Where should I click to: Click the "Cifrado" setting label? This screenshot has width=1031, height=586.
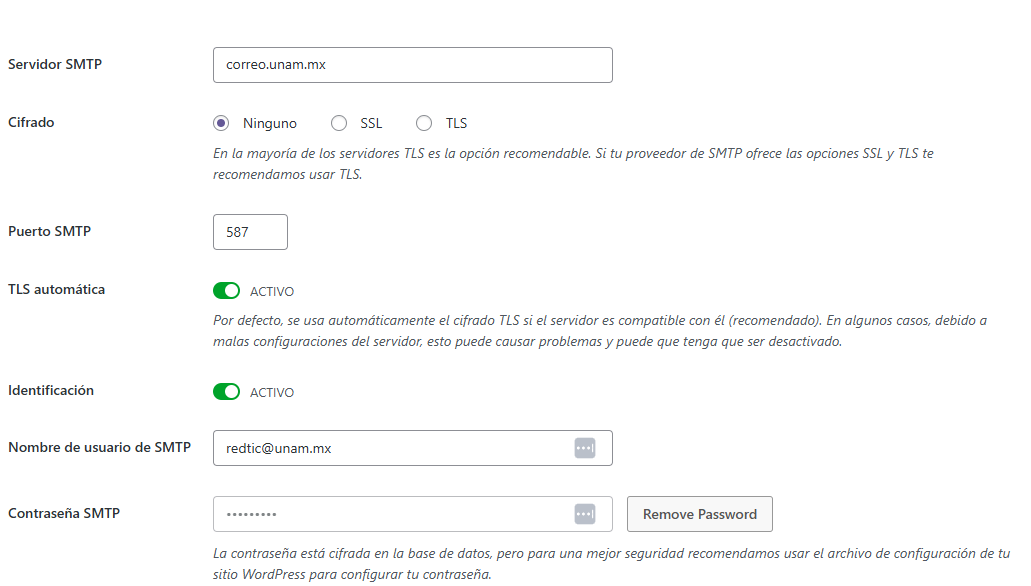31,123
